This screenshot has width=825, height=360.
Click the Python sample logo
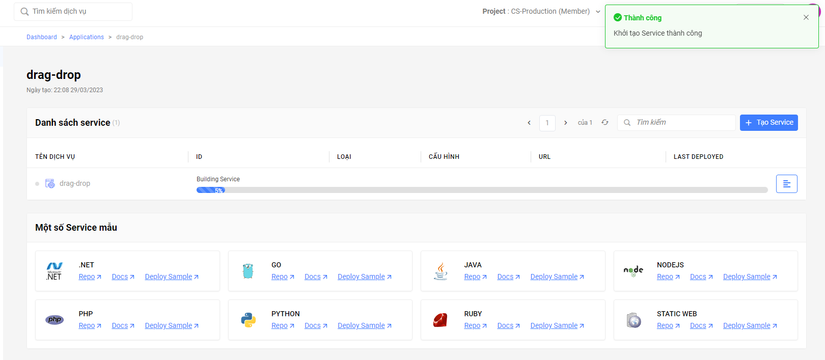[248, 320]
